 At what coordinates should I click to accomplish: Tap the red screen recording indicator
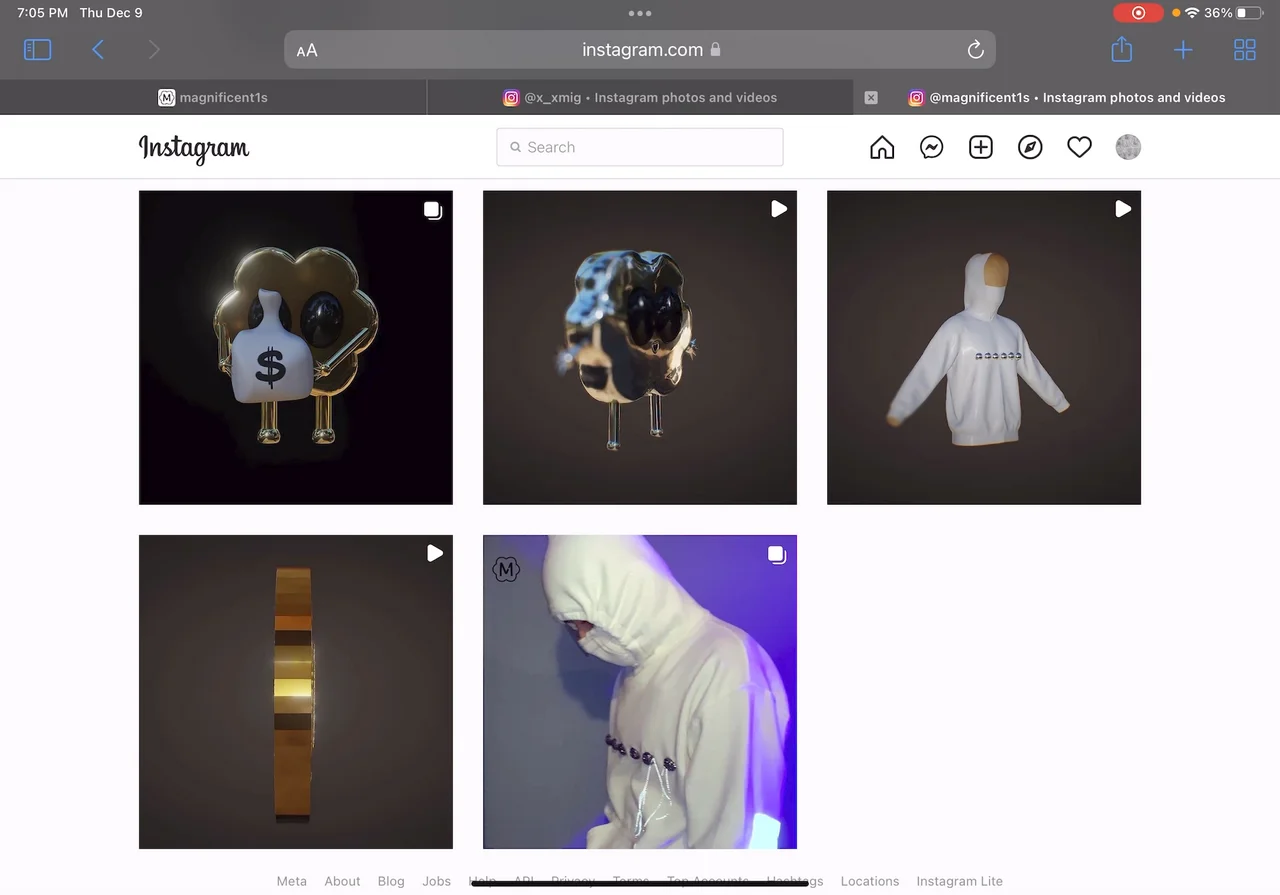1138,13
